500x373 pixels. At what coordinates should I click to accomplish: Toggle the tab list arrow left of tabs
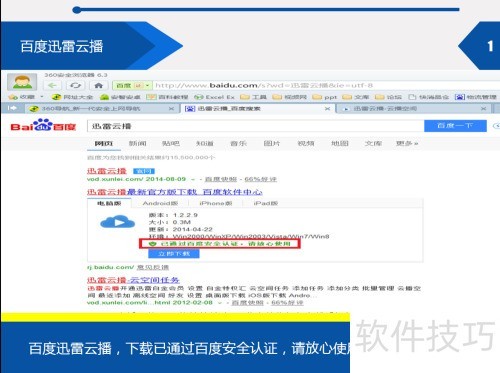click(x=12, y=108)
